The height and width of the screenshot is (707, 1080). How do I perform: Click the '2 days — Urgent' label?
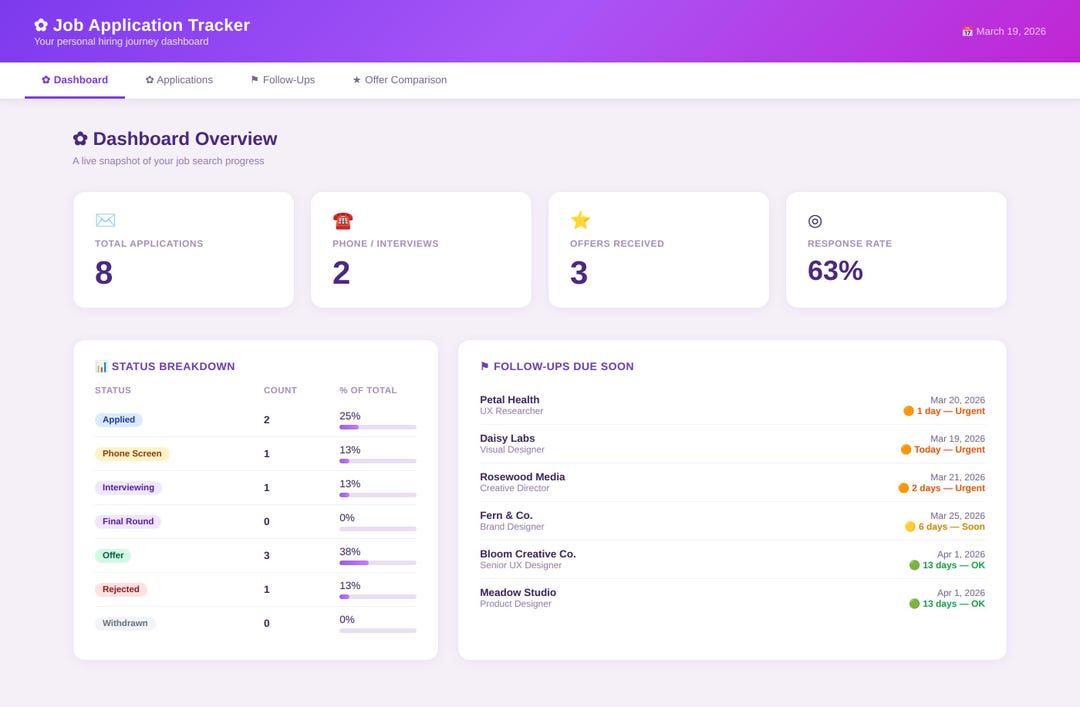tap(948, 488)
